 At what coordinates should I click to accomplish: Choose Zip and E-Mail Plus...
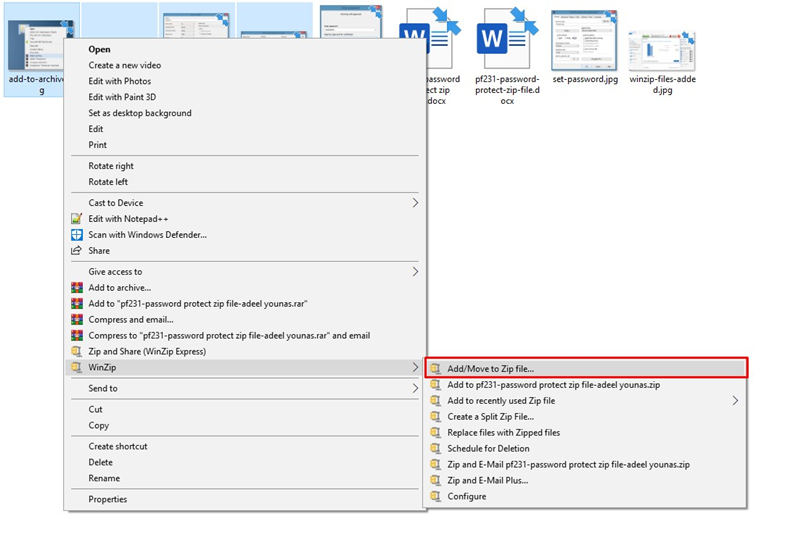488,480
